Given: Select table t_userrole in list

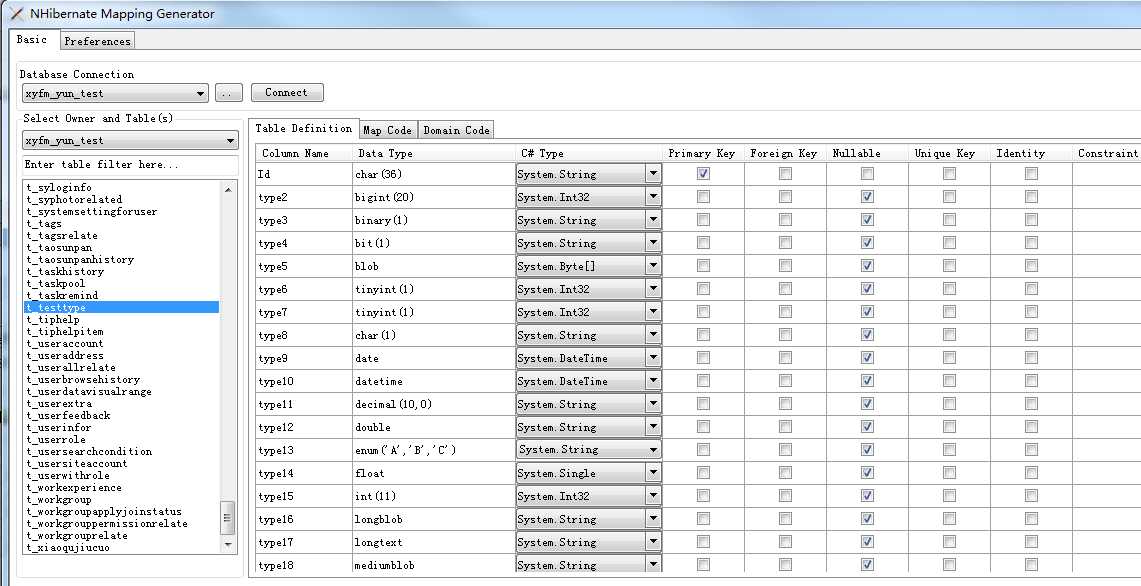Looking at the screenshot, I should 56,440.
